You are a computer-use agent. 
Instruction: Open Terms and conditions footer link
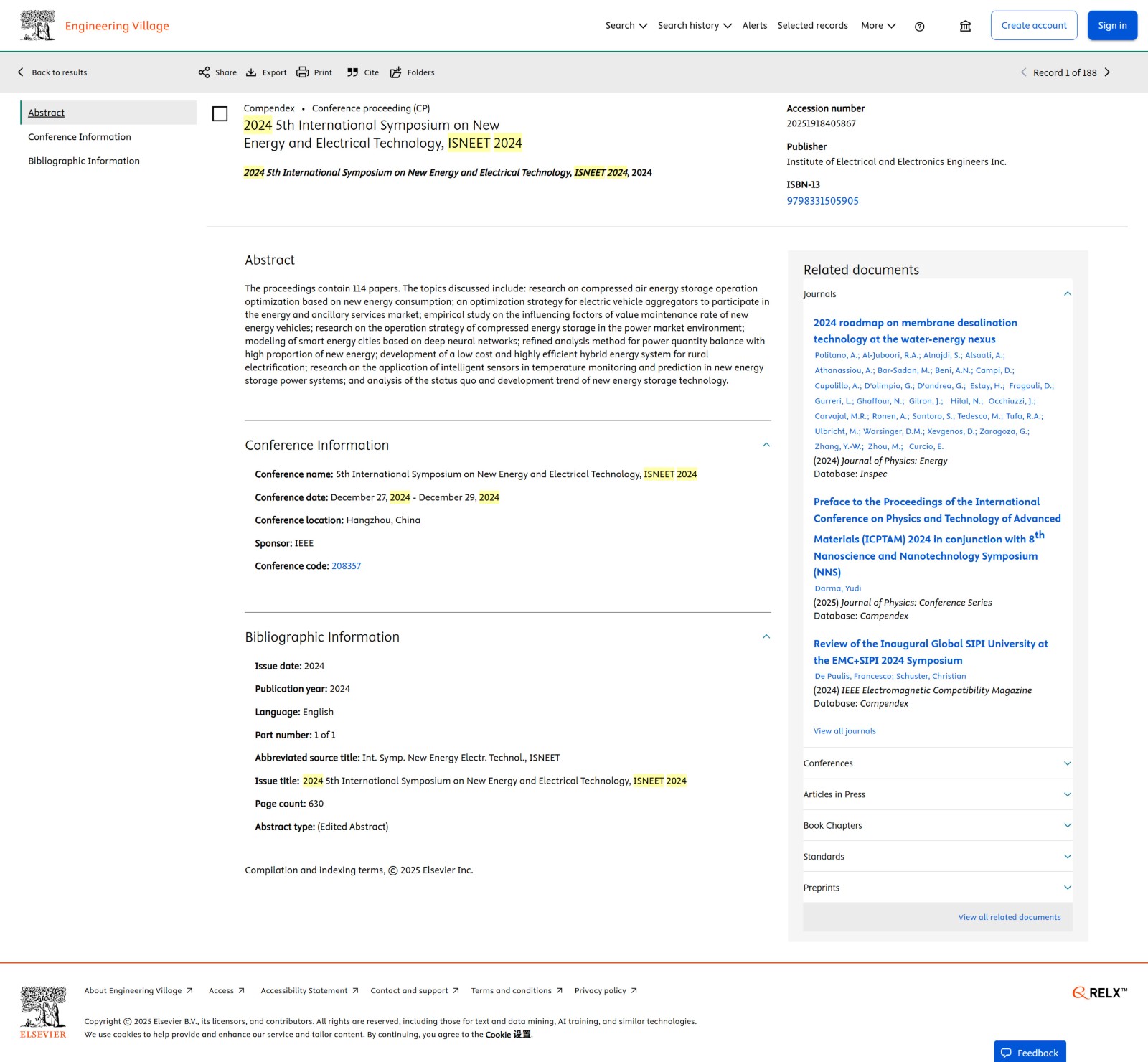point(517,991)
